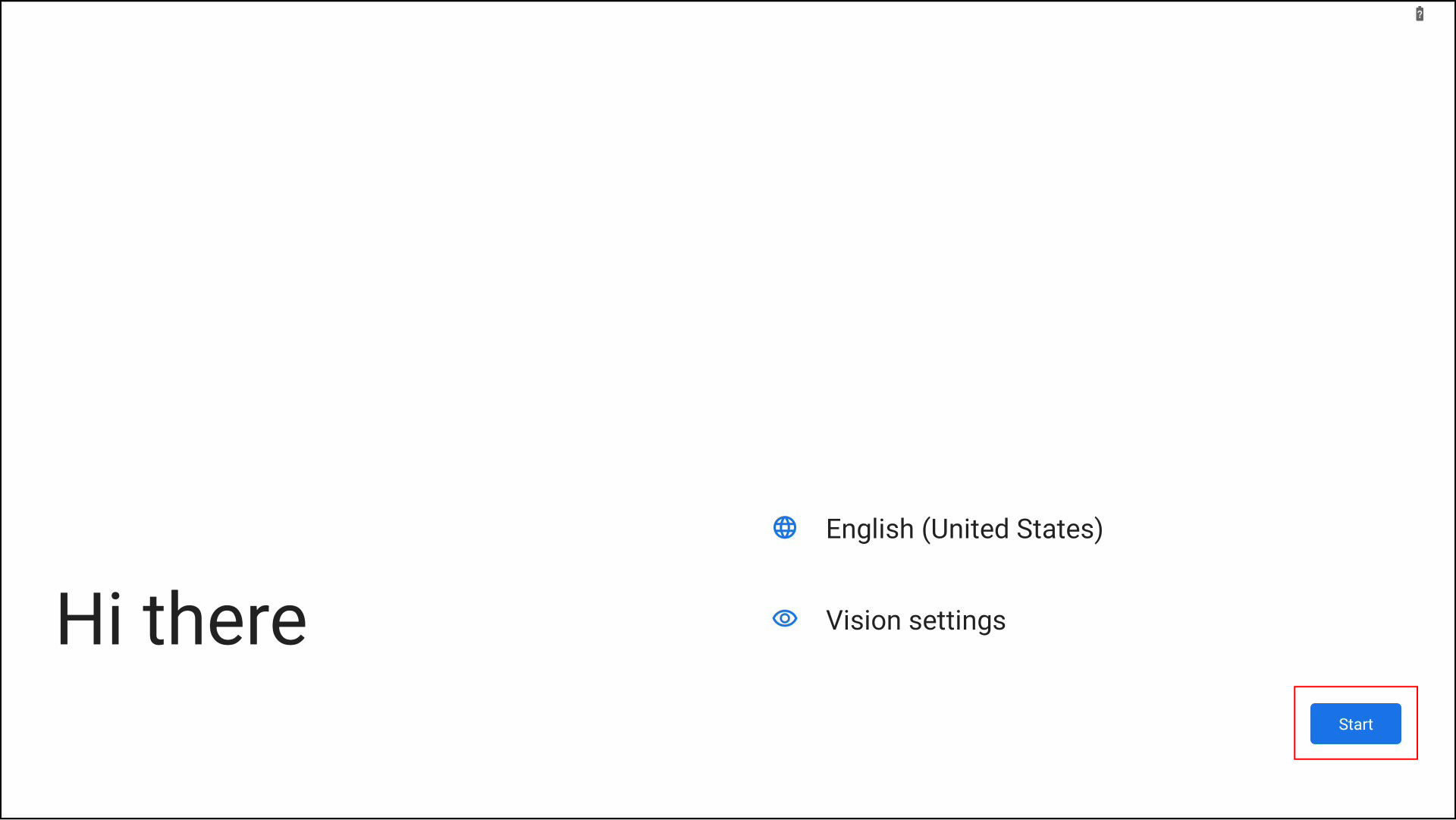Click the English (United States) text
Screen dimensions: 1456x820
[963, 529]
